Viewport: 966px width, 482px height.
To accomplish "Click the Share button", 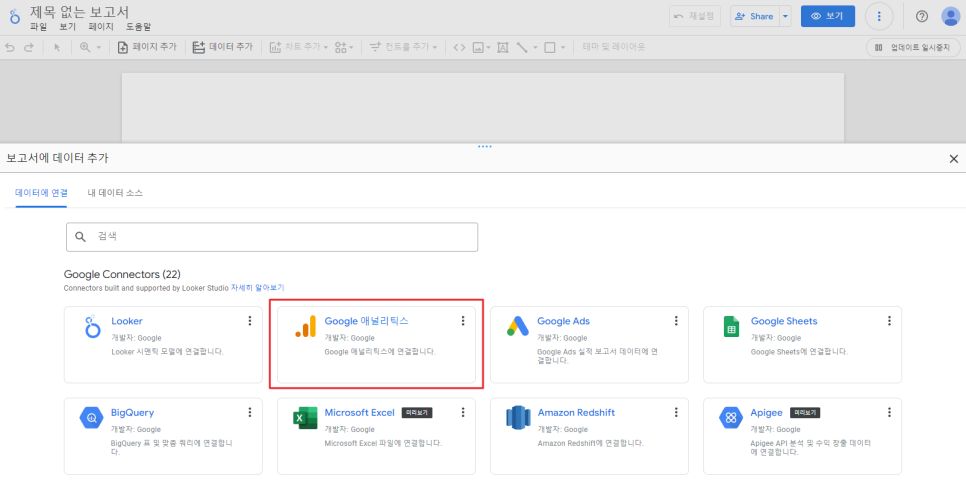I will click(x=754, y=17).
